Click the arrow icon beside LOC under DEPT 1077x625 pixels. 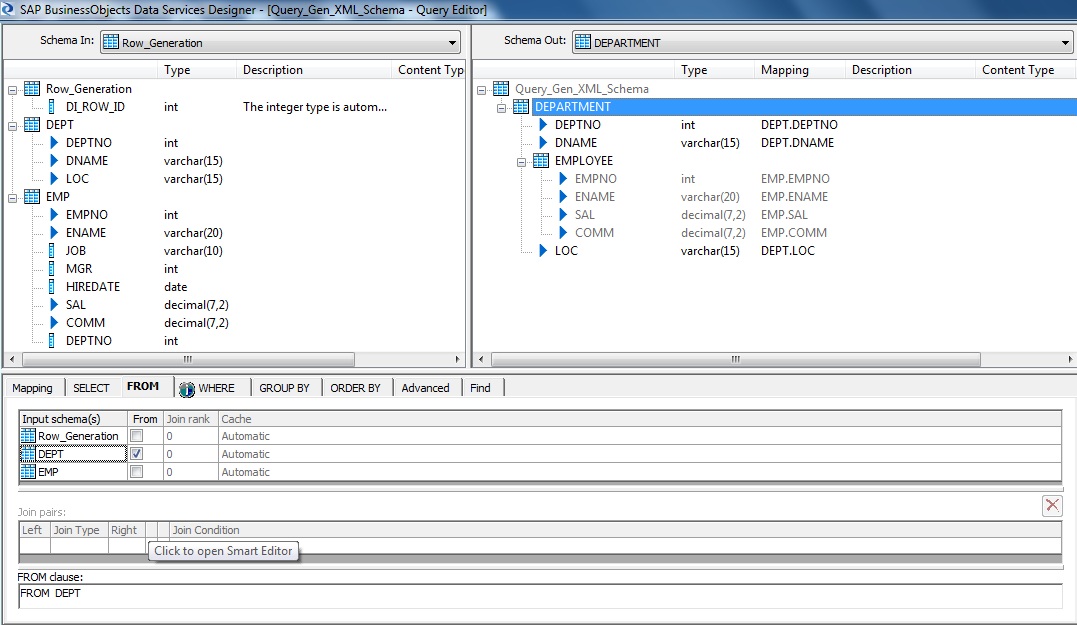tap(54, 179)
